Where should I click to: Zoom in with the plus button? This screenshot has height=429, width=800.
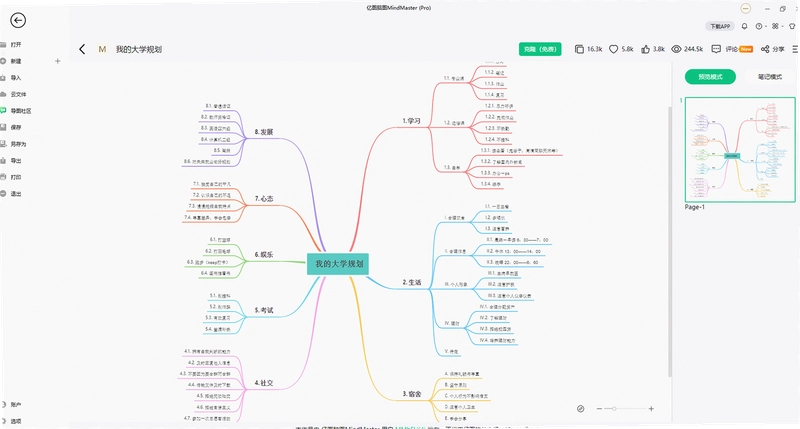tap(652, 409)
